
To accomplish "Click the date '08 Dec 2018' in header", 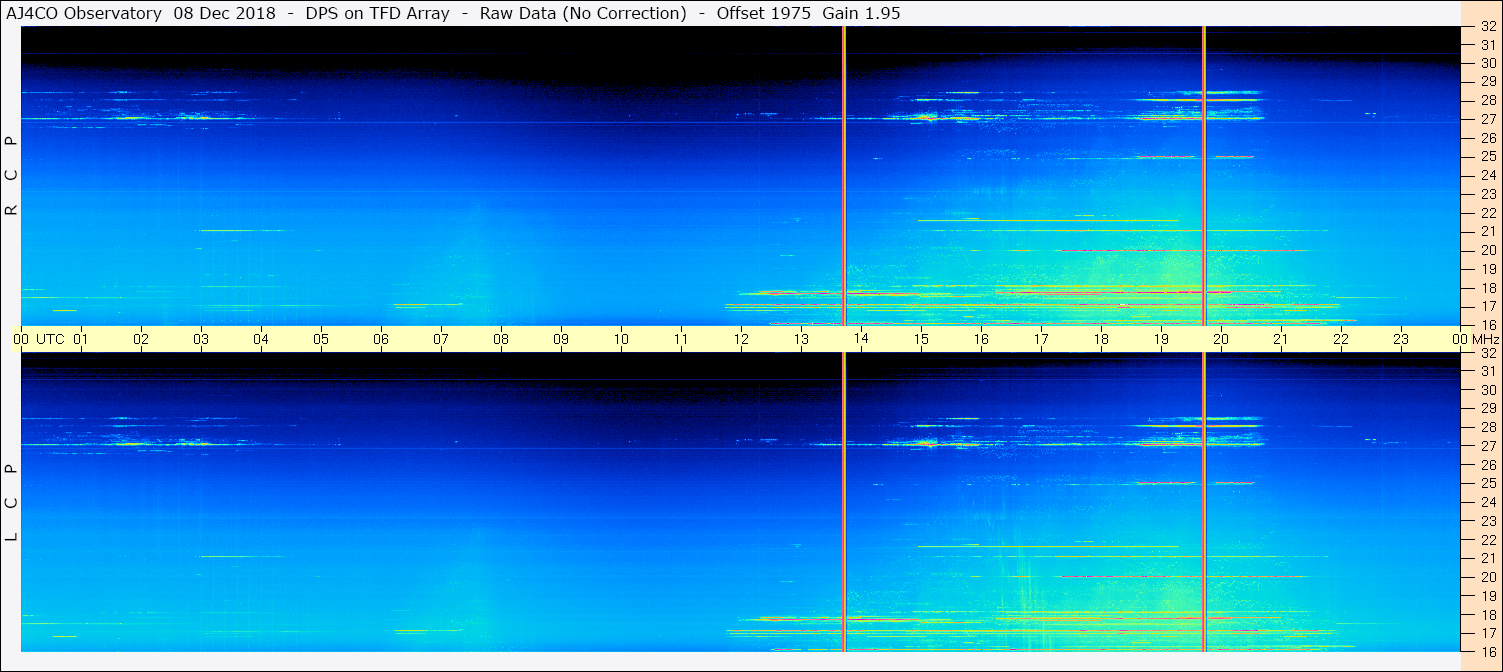I will click(x=225, y=13).
